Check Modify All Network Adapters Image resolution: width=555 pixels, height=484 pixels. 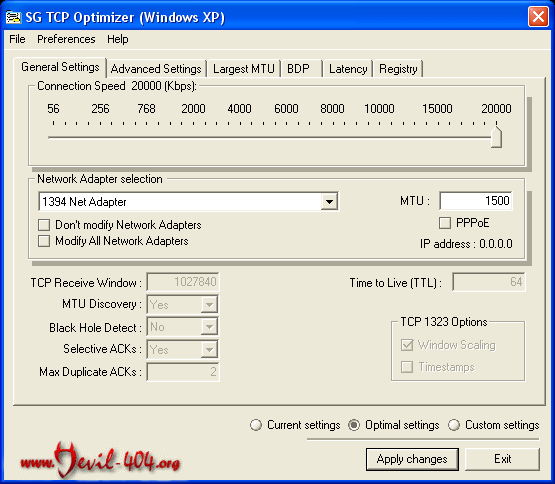[44, 241]
